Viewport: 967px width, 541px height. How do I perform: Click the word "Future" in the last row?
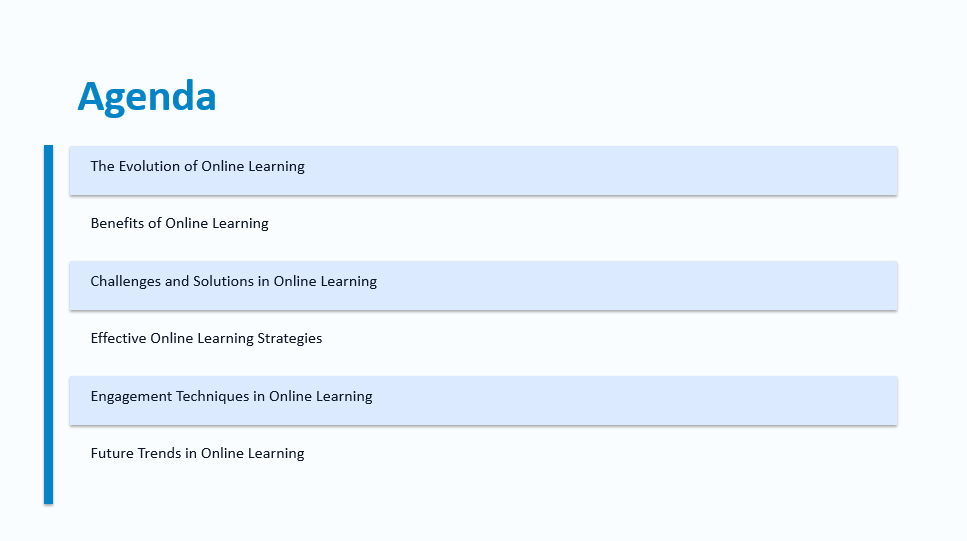[x=111, y=454]
